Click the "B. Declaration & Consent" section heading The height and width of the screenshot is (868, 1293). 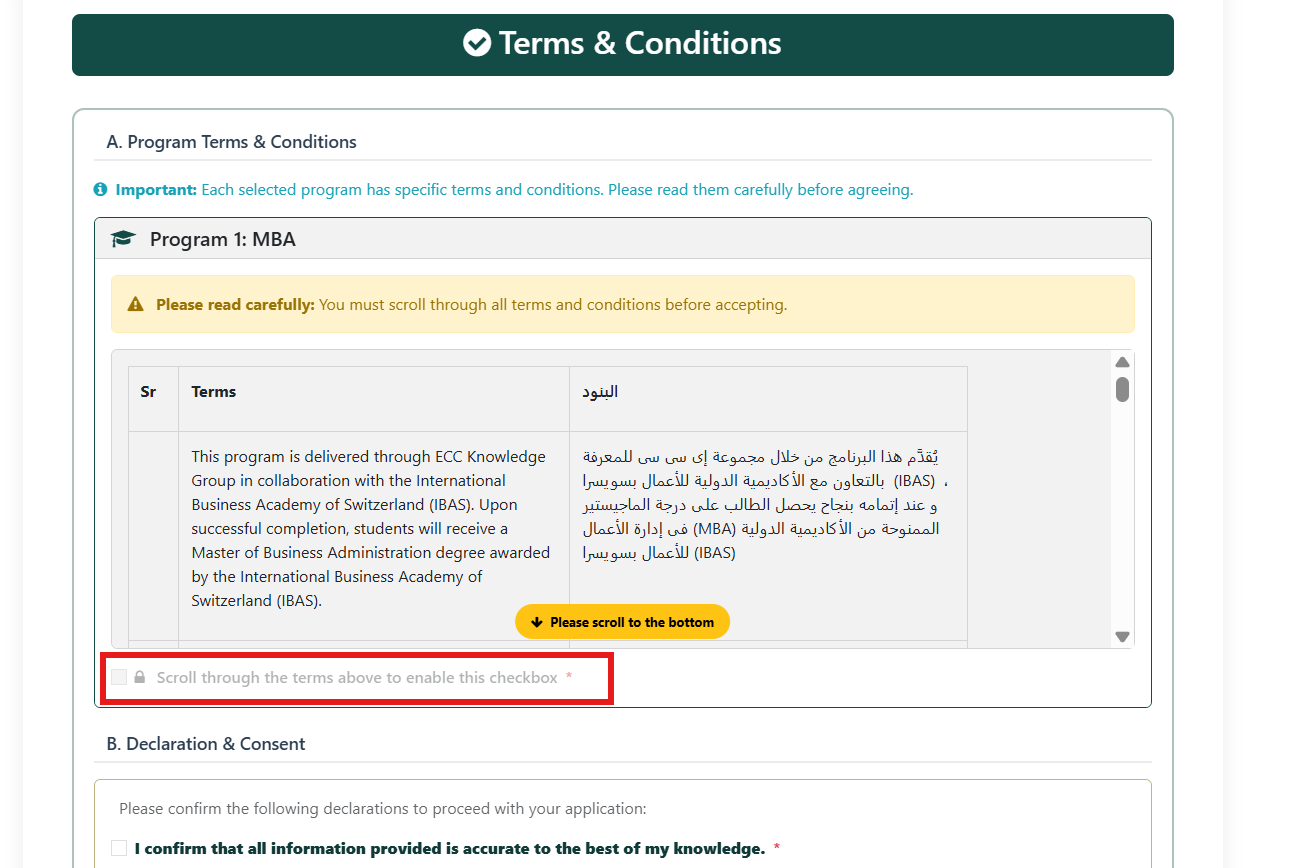tap(206, 744)
